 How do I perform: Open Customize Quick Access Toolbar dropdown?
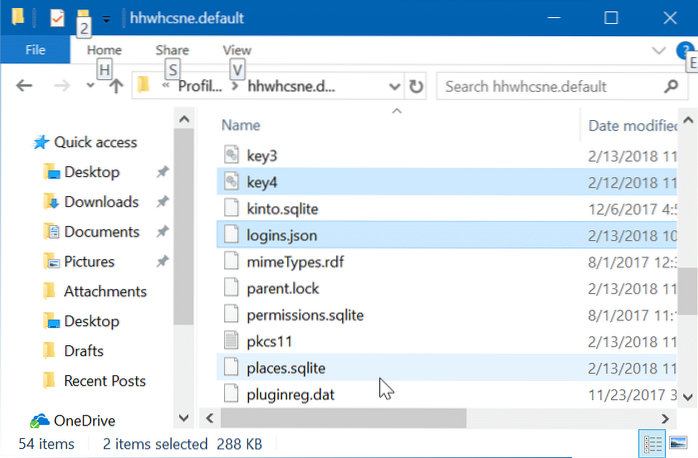(x=106, y=19)
